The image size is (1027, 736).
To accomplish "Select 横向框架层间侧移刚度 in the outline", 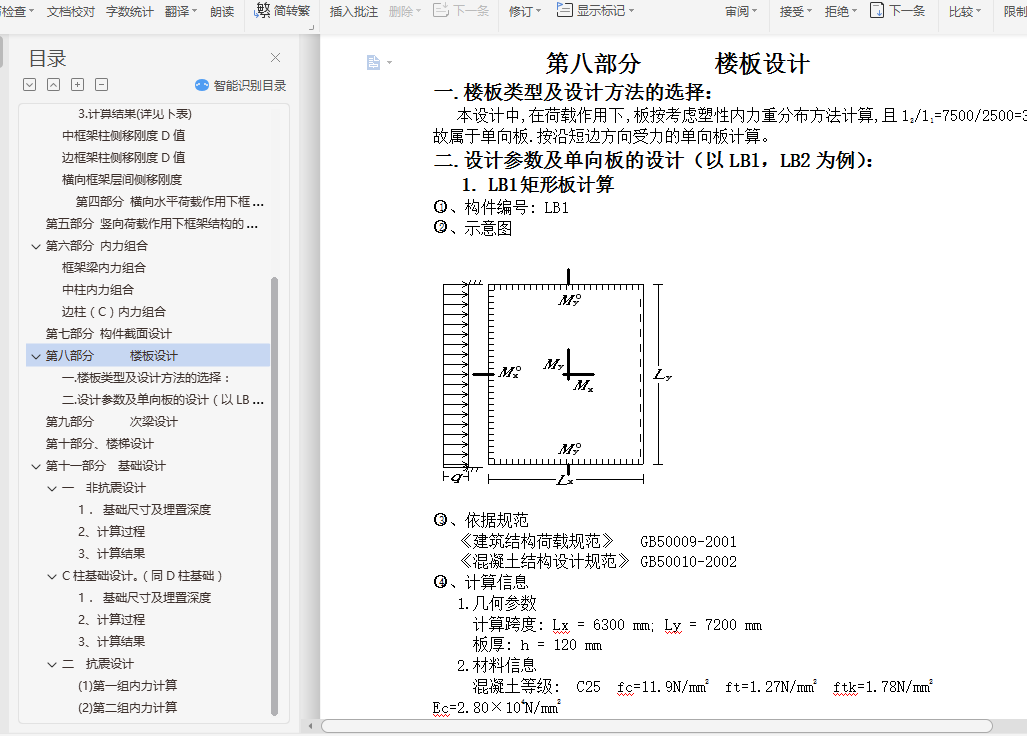I will 122,179.
